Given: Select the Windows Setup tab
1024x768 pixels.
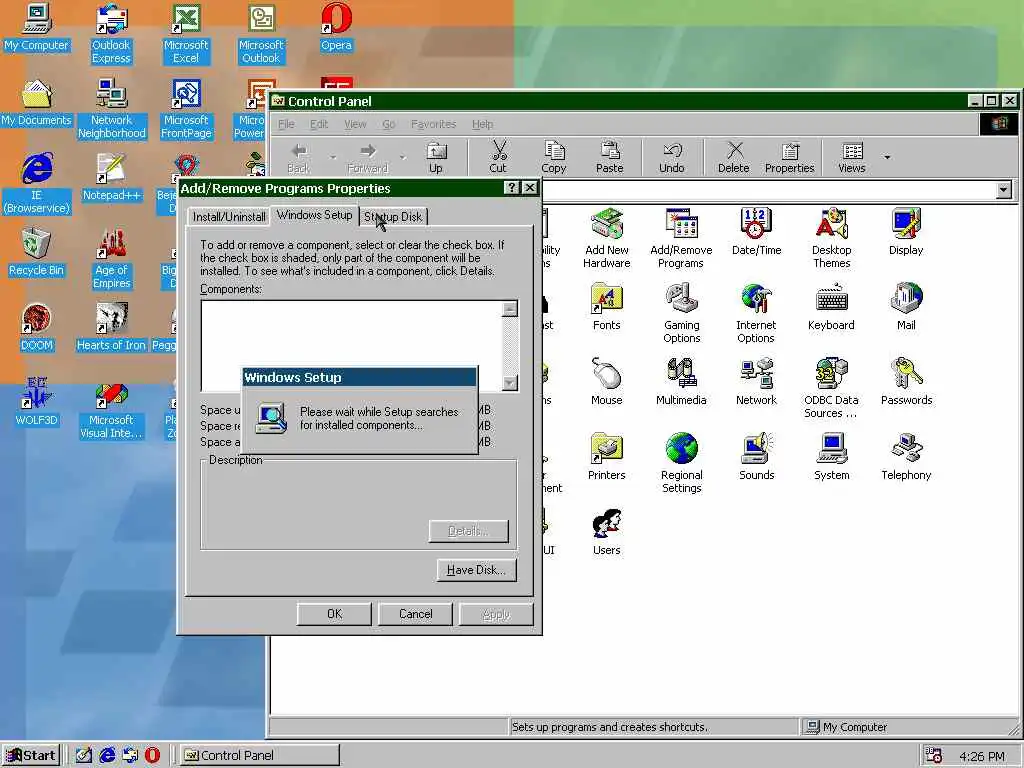Looking at the screenshot, I should (x=314, y=215).
